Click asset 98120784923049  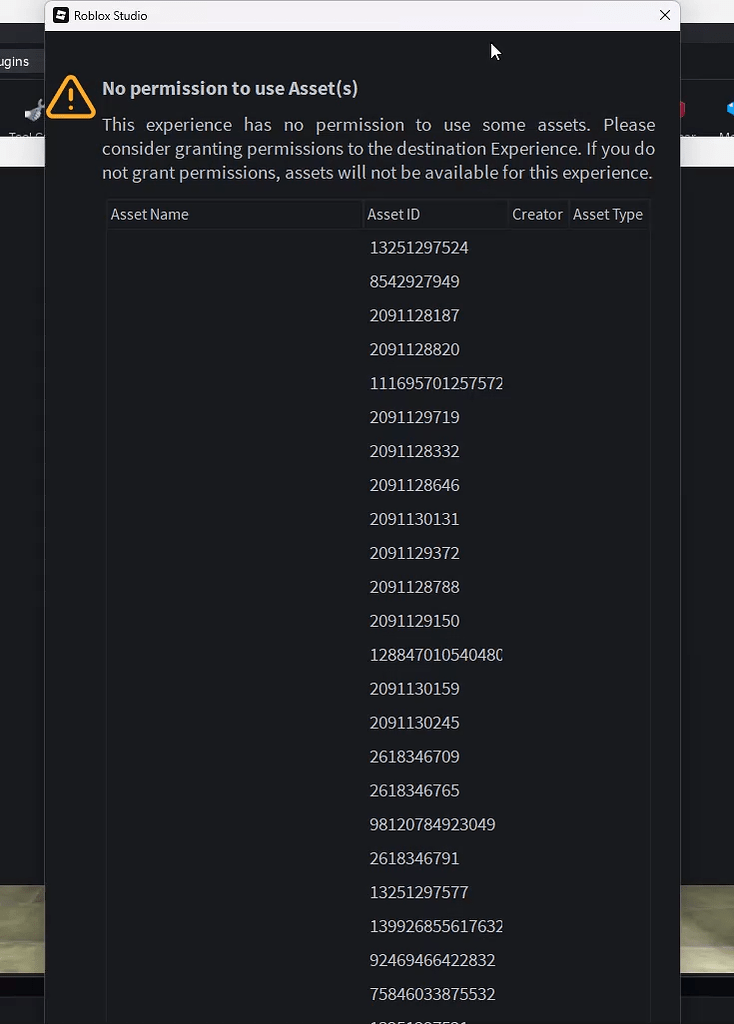[x=432, y=824]
